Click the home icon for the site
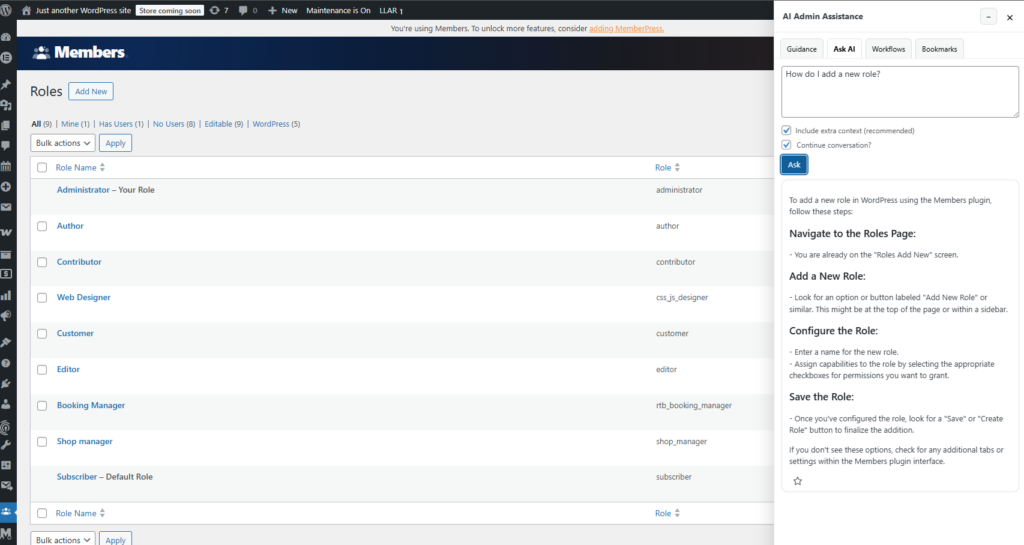 (26, 10)
